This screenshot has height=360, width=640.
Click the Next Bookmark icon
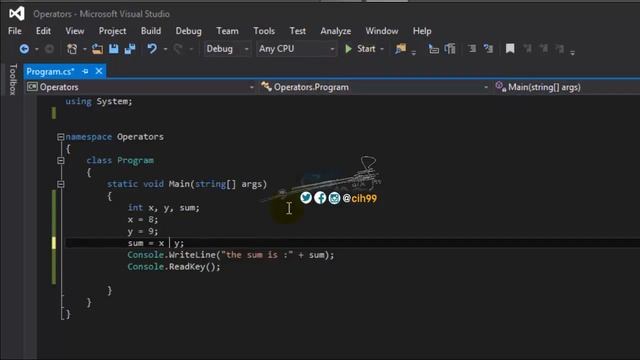click(x=544, y=49)
